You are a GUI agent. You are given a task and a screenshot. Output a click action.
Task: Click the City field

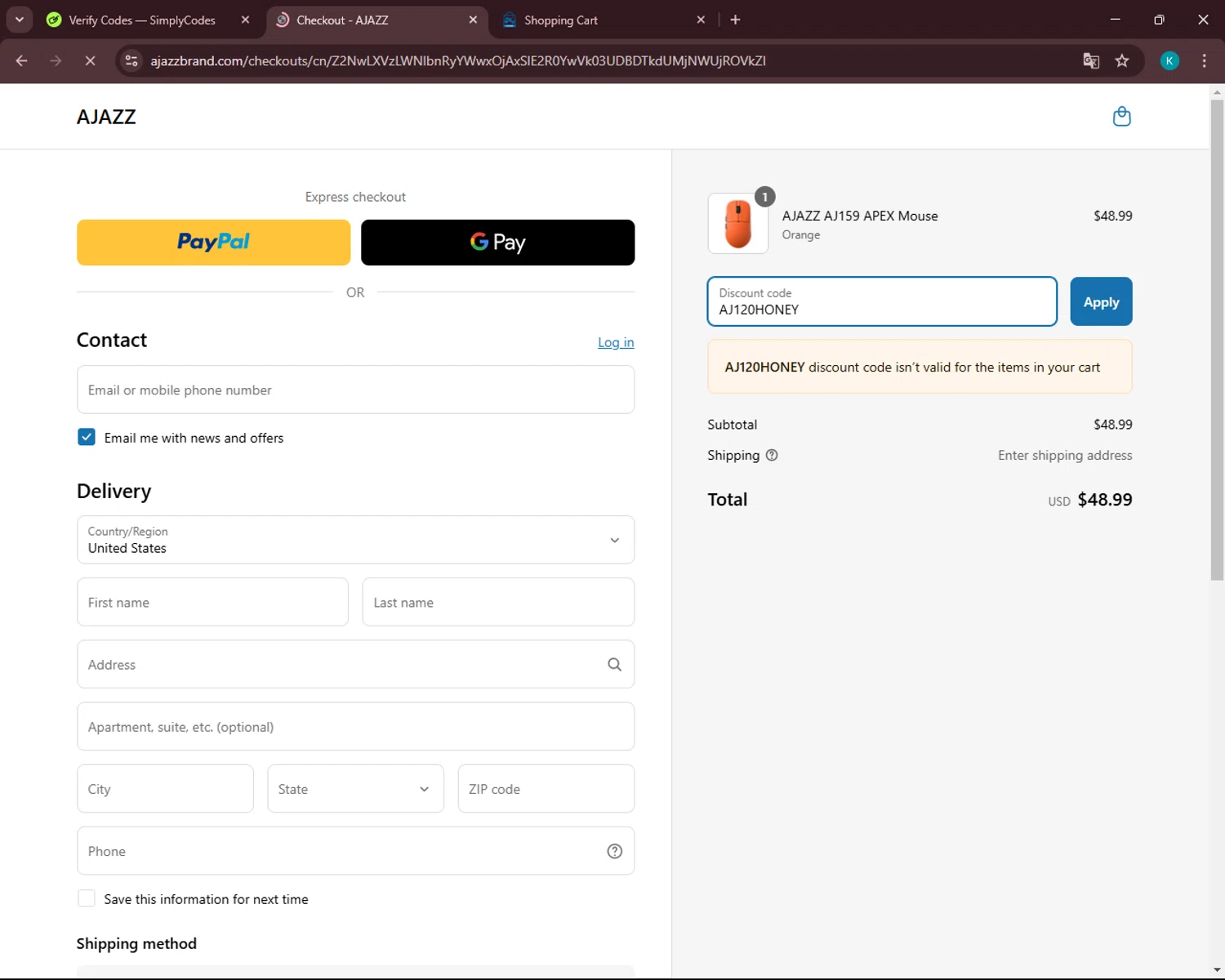(165, 789)
